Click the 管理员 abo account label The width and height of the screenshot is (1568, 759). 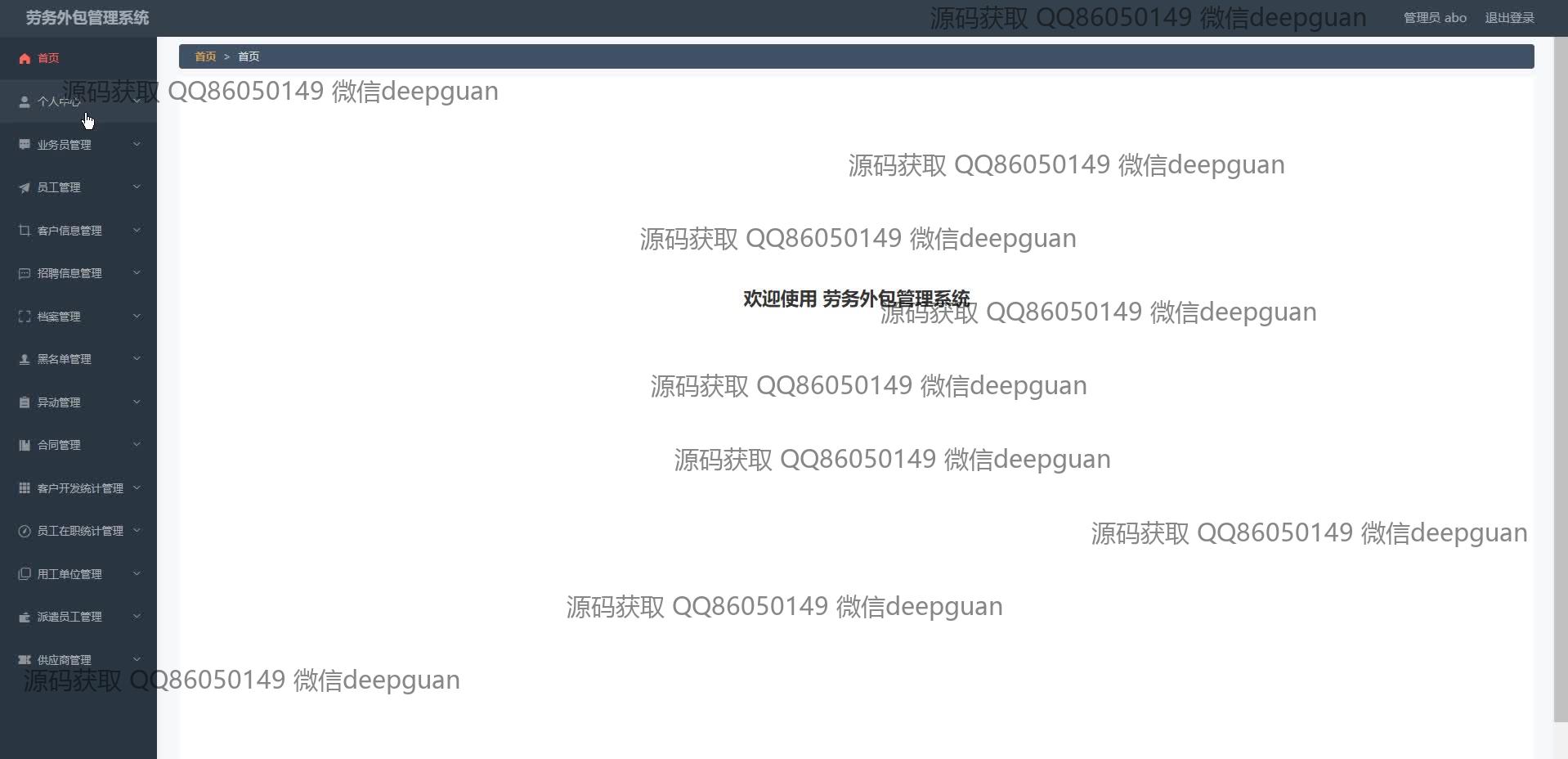[x=1435, y=18]
